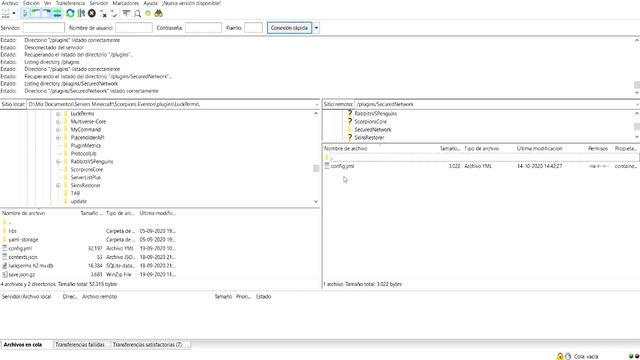Expand the MyCommand folder node
640x360 pixels.
point(58,130)
